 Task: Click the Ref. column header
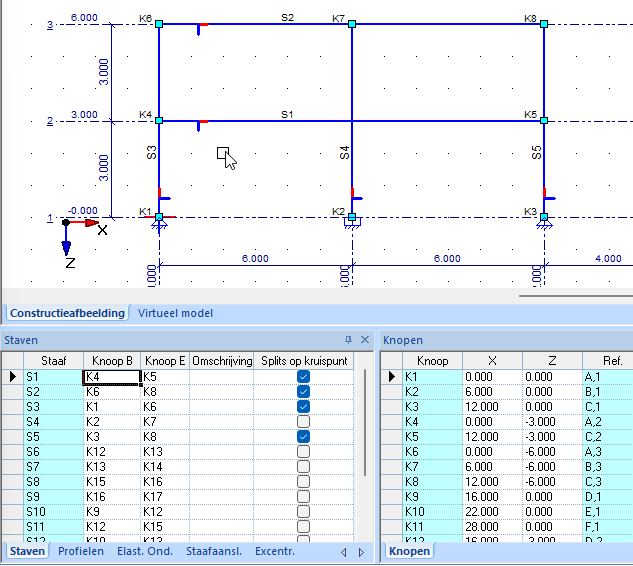(x=608, y=361)
